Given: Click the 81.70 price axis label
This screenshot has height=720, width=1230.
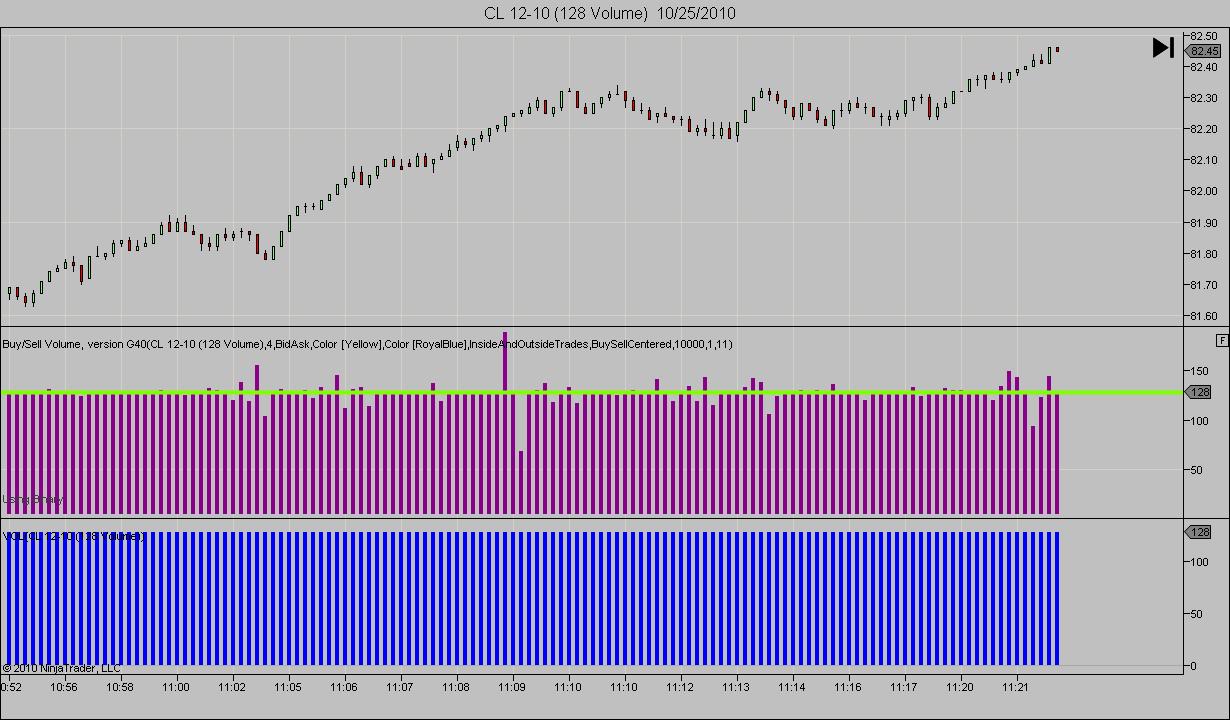Looking at the screenshot, I should (x=1204, y=285).
